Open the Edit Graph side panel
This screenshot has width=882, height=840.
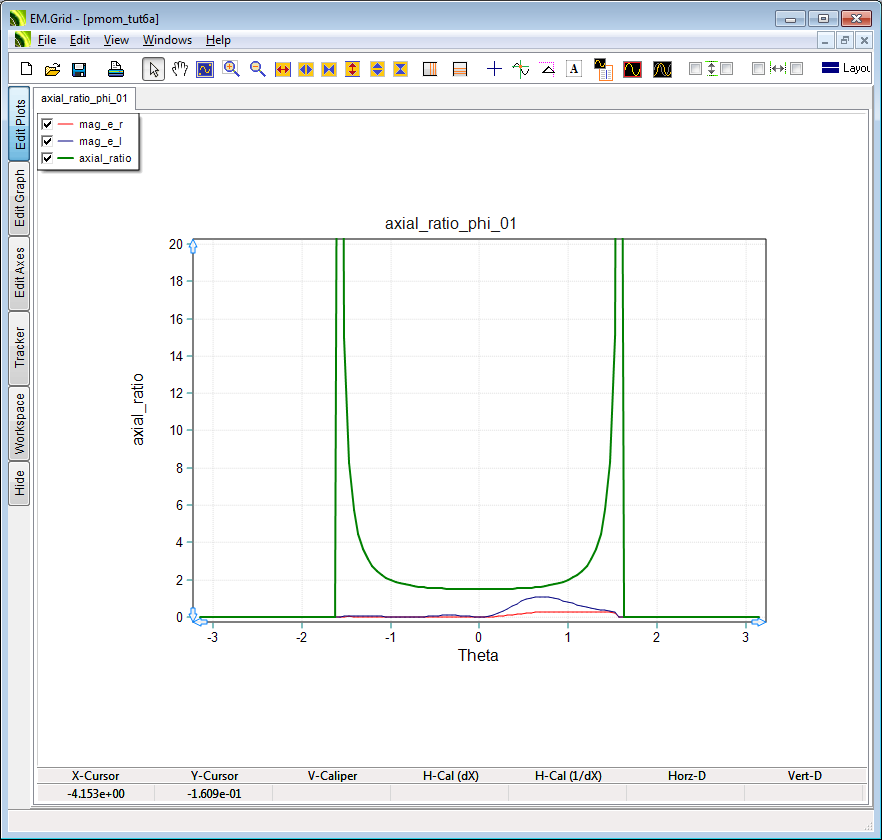(x=20, y=198)
